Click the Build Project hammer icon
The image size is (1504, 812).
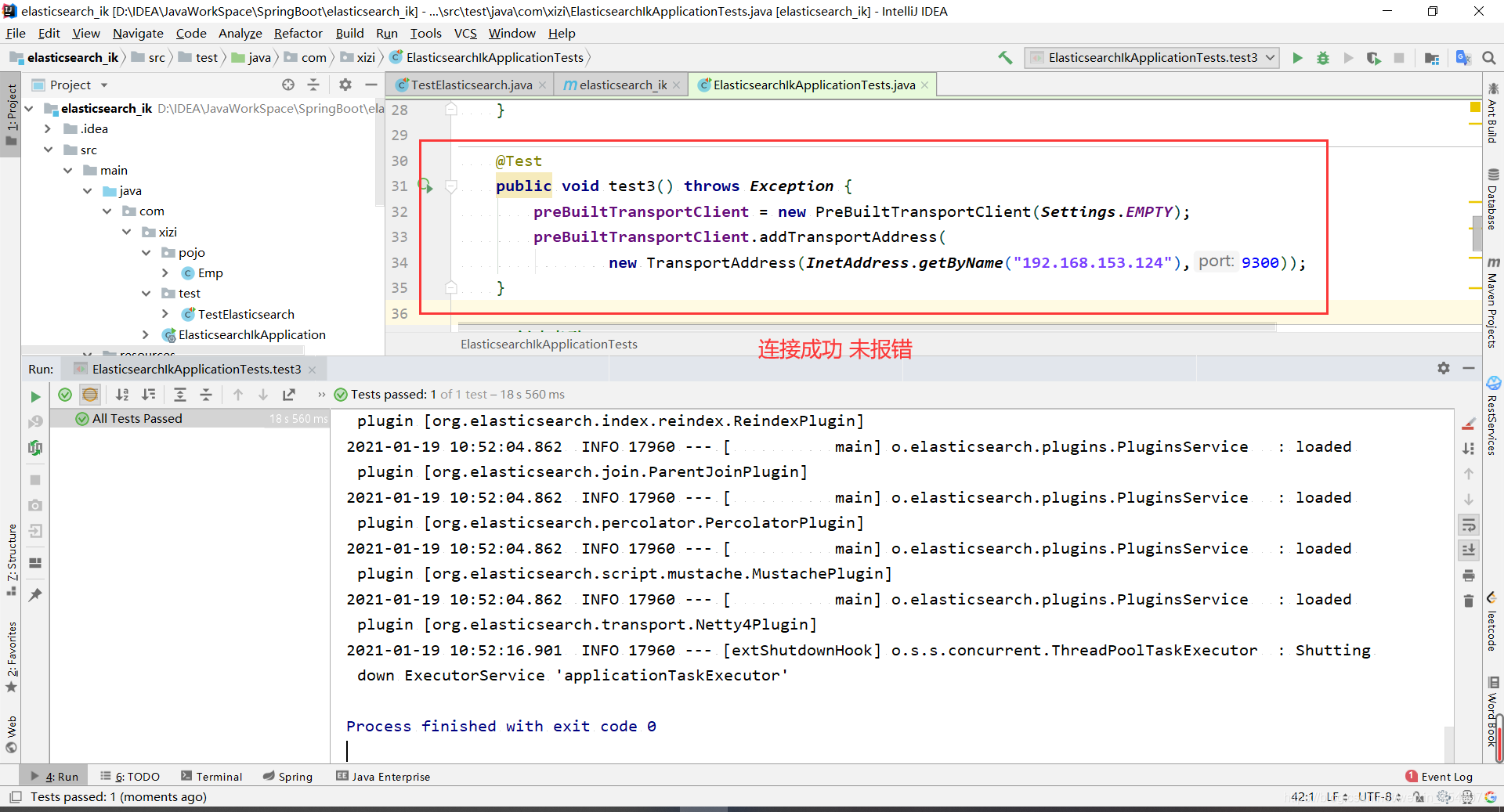pyautogui.click(x=1005, y=57)
